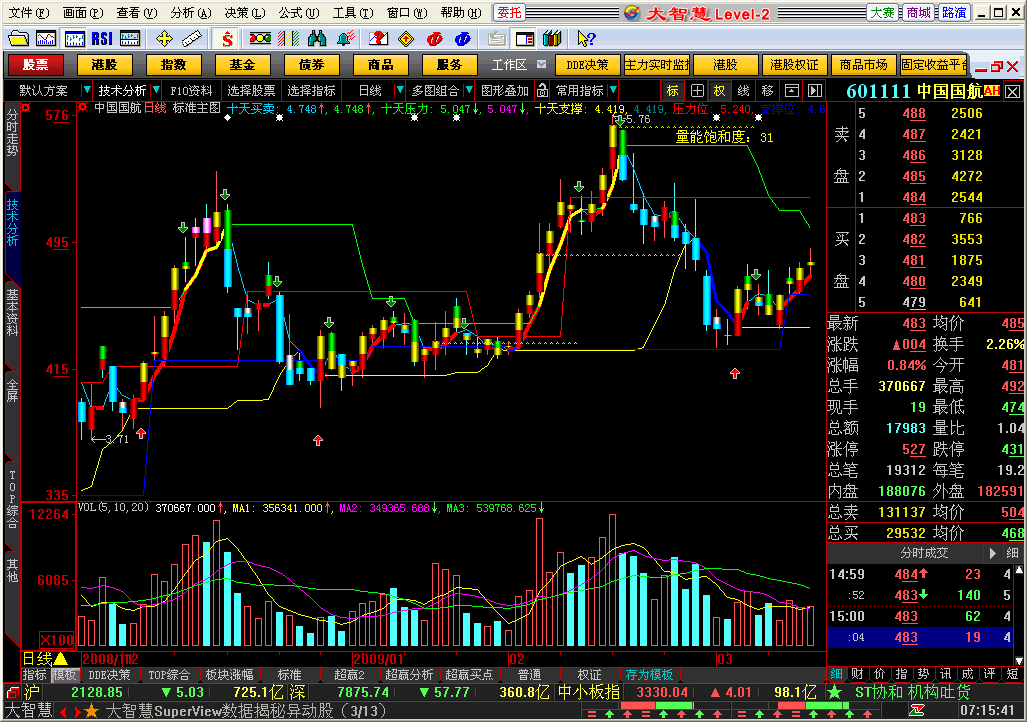
Task: Toggle the 移 move chart button
Action: (768, 90)
